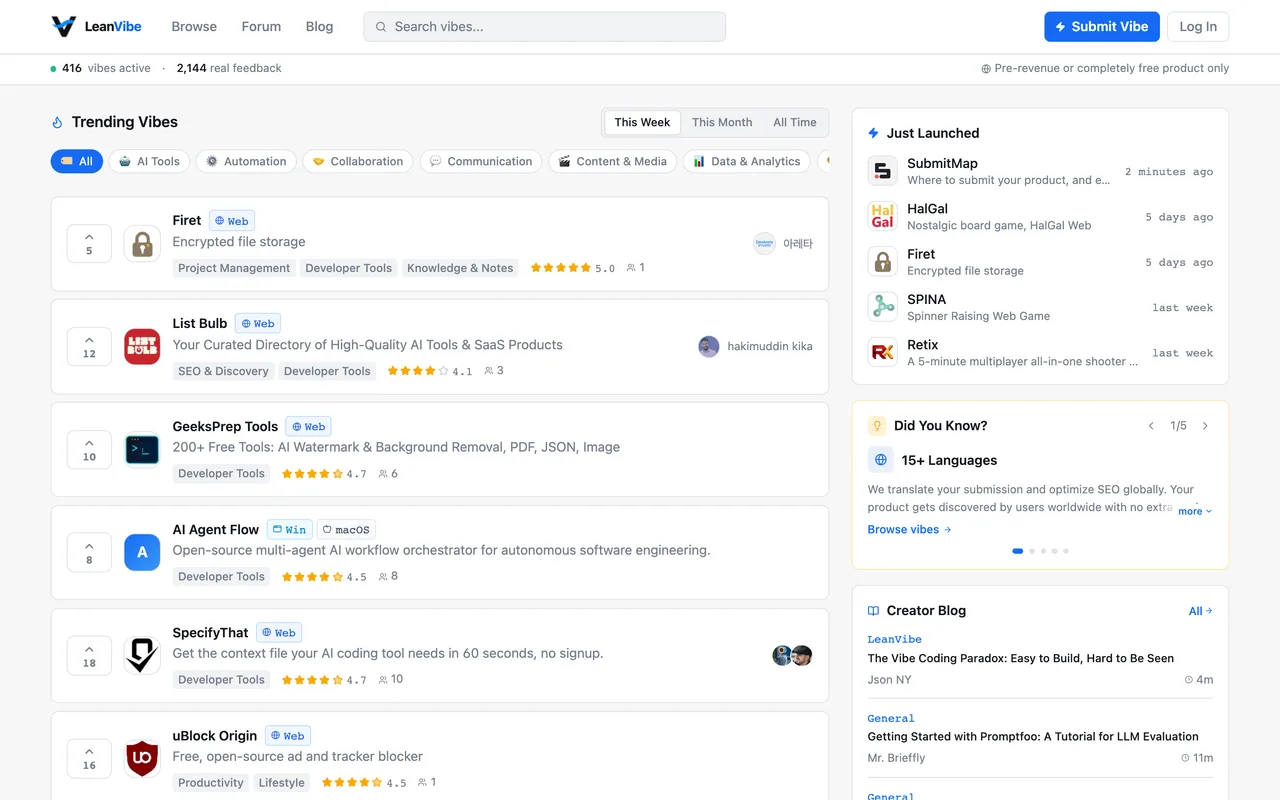The width and height of the screenshot is (1280, 800).
Task: Click the LeanVibe blog category label
Action: pyautogui.click(x=894, y=640)
